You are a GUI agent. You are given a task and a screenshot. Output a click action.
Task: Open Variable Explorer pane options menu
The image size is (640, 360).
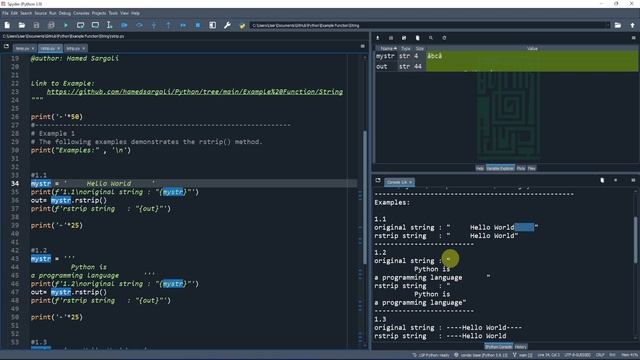point(633,38)
